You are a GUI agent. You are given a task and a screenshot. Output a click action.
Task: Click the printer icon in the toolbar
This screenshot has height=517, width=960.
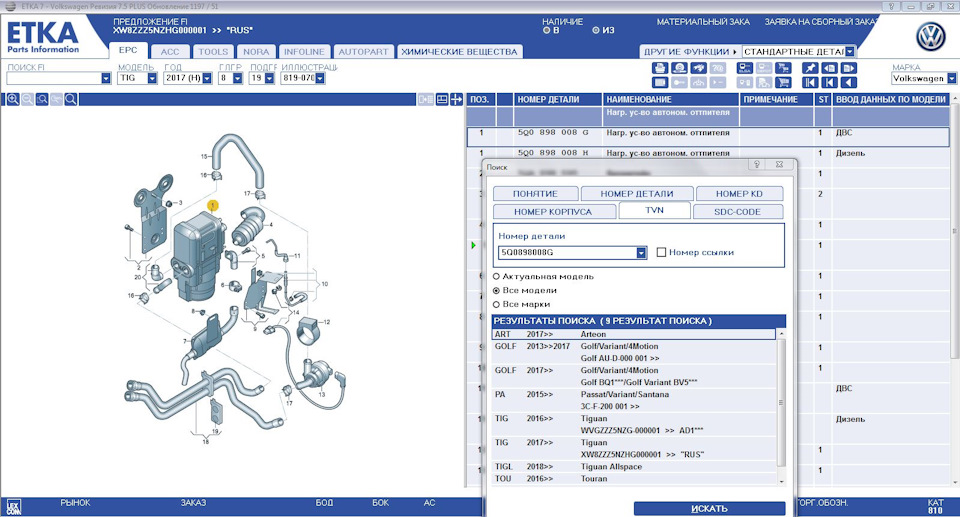[x=660, y=68]
